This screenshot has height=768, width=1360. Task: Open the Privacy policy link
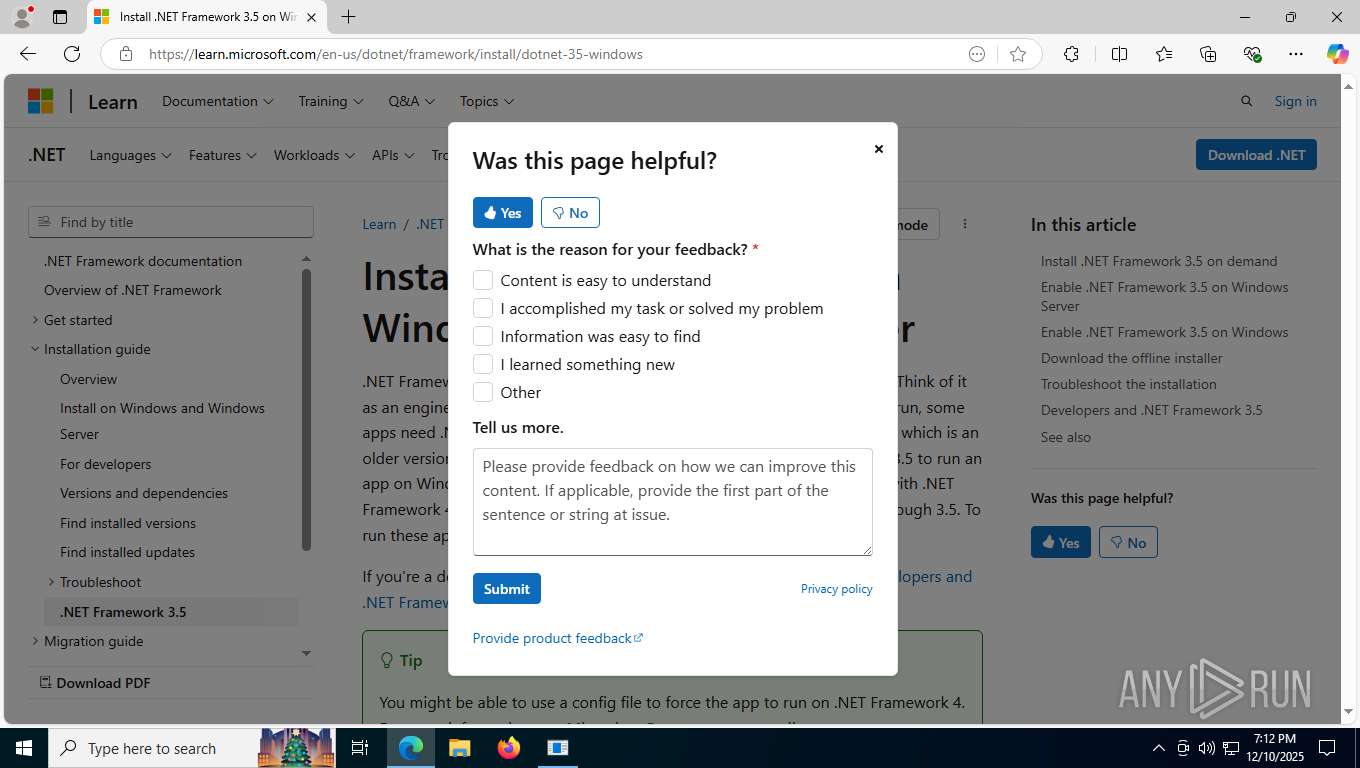(836, 589)
